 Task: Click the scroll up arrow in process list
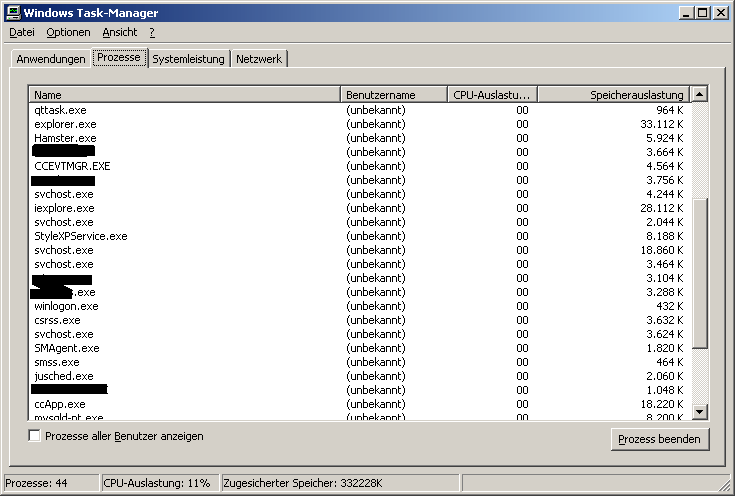(x=700, y=94)
